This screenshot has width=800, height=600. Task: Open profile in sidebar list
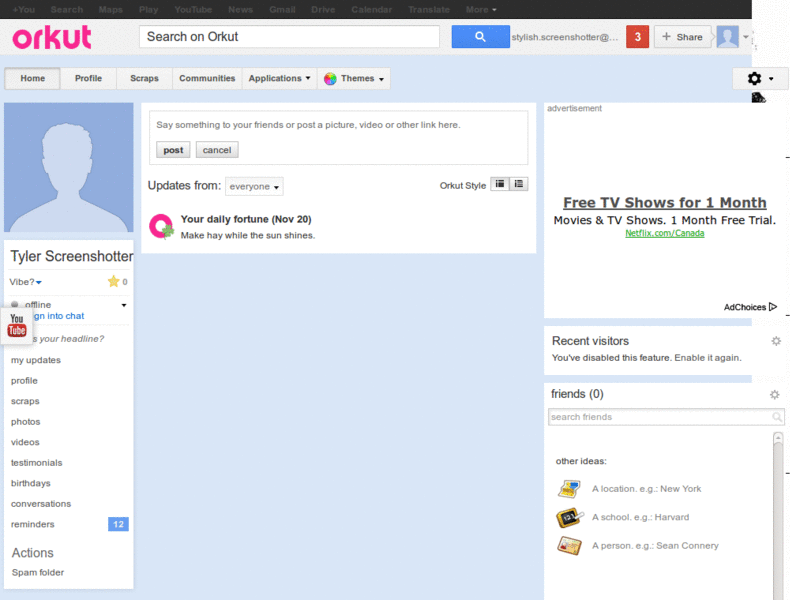coord(24,381)
